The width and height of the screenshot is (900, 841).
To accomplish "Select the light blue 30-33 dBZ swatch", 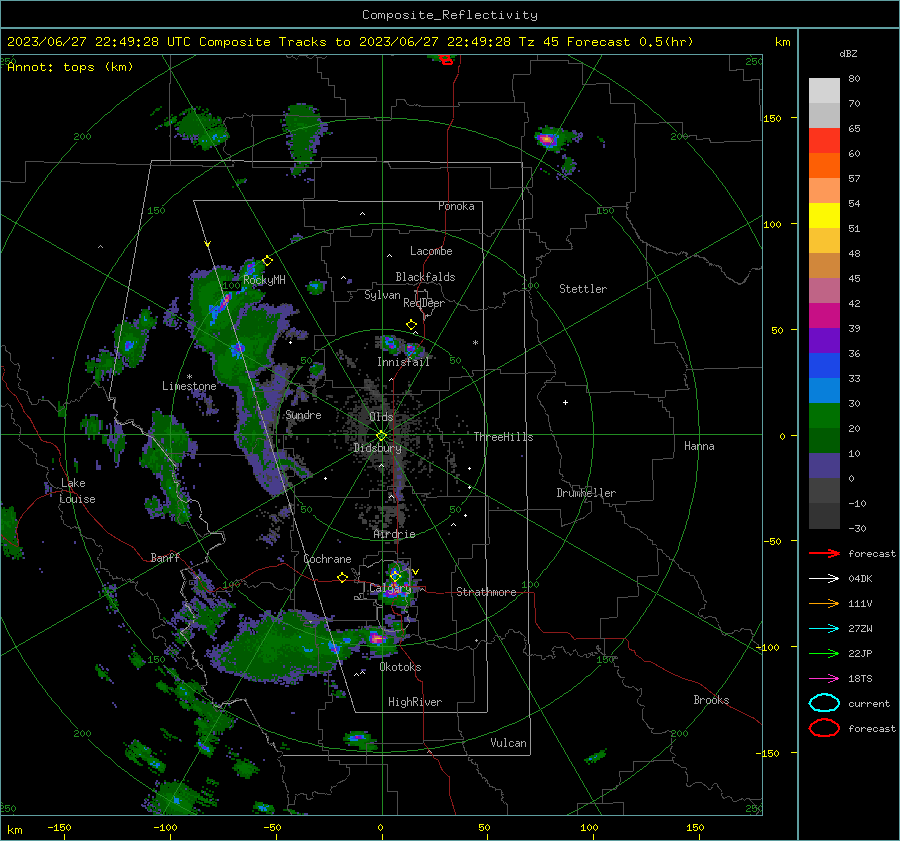I will [x=824, y=390].
